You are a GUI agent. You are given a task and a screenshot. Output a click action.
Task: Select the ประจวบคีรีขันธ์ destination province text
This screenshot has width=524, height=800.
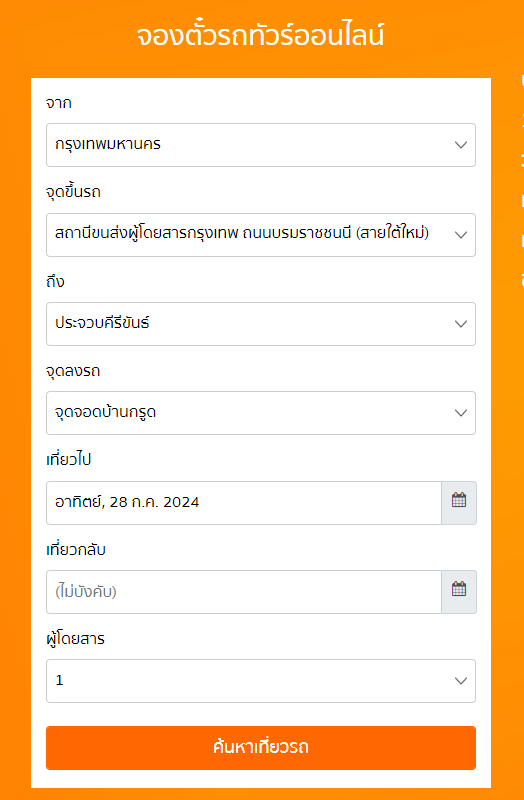[102, 323]
